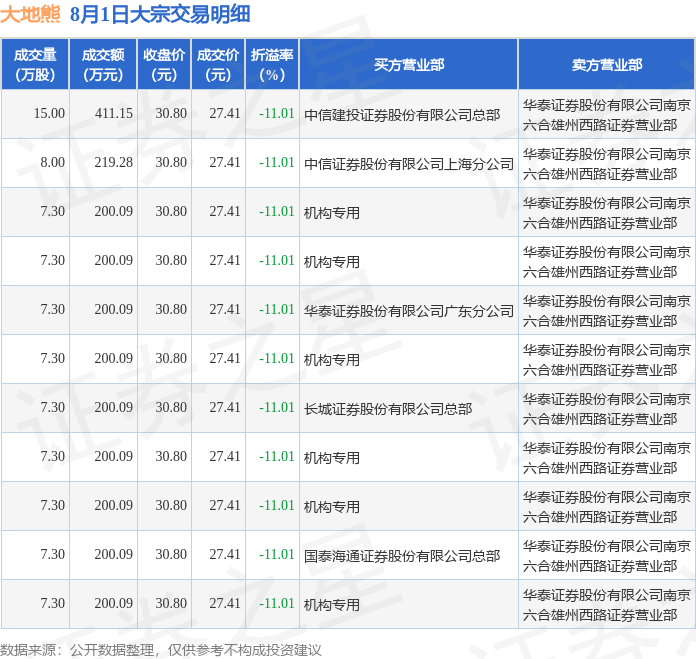Viewport: 696px width, 659px height.
Task: Select the 成交额(万元) column header
Action: [x=103, y=65]
